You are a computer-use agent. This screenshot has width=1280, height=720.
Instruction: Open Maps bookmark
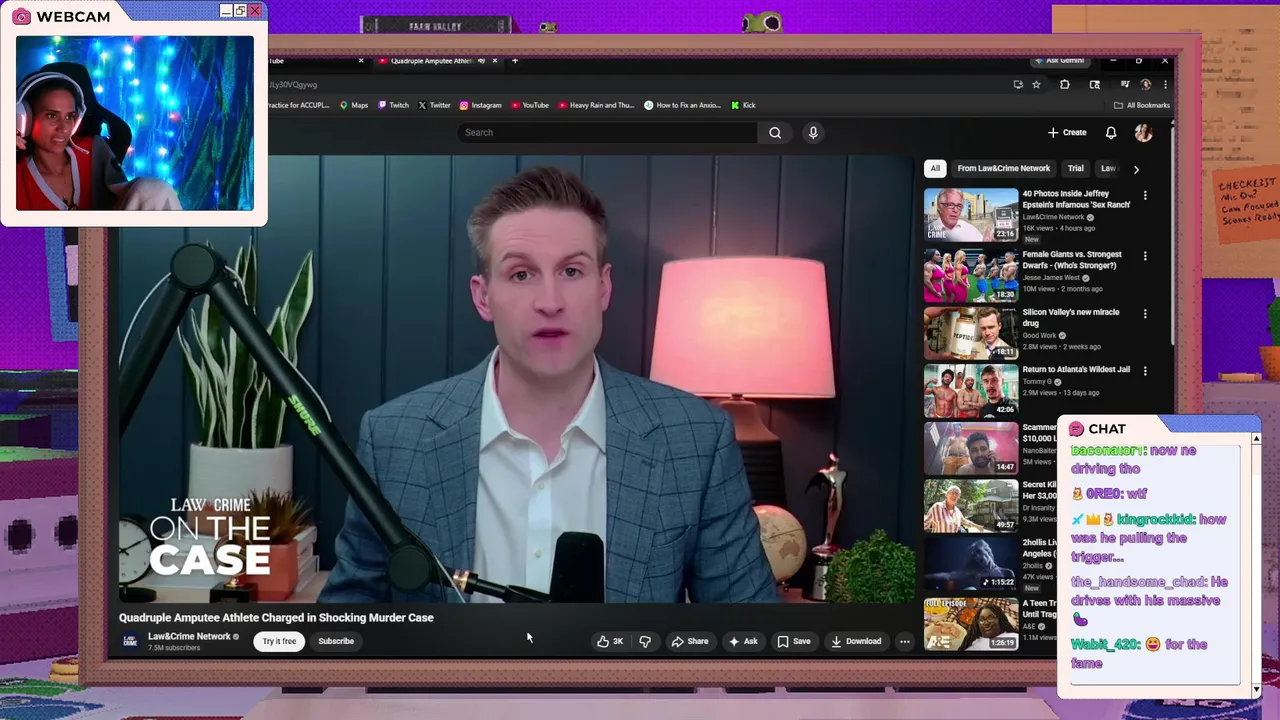click(x=354, y=105)
